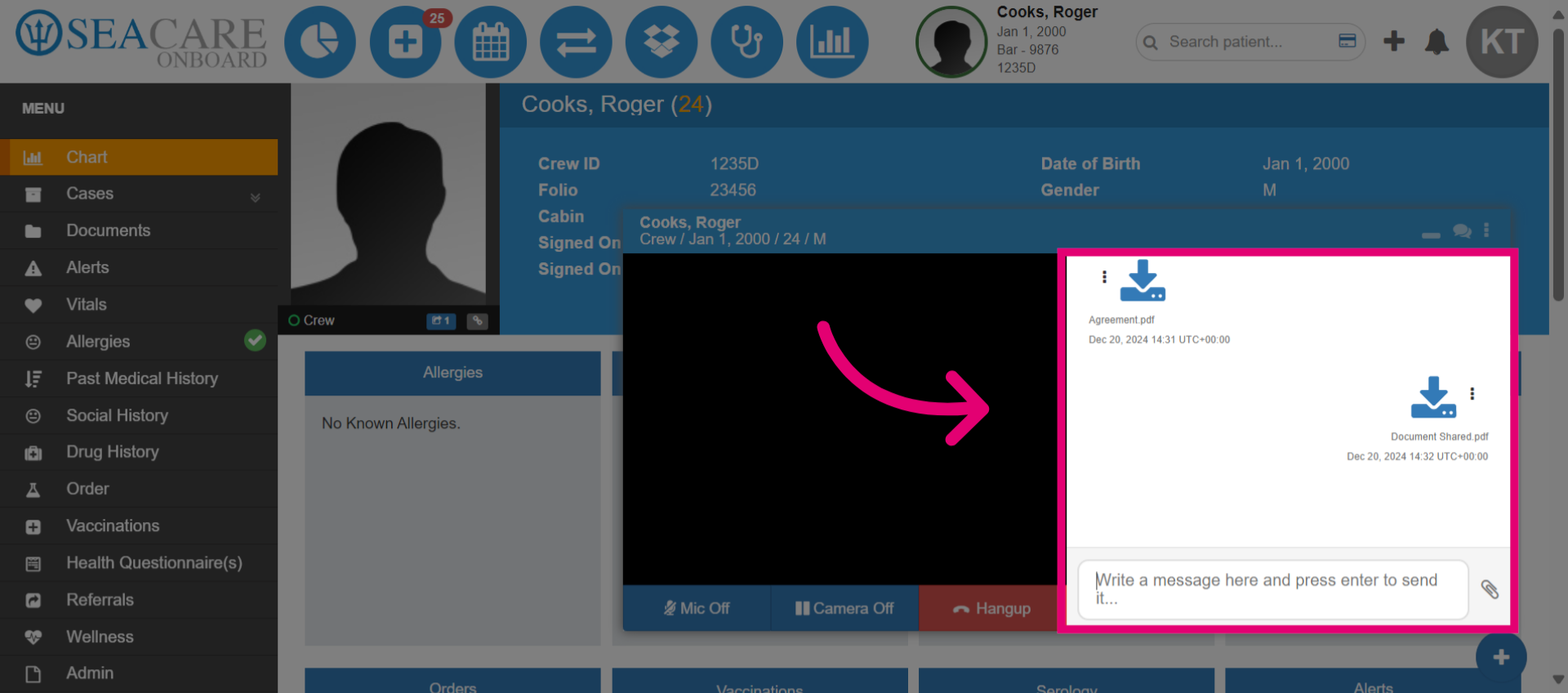Toggle Mic Off button
Viewport: 1568px width, 693px height.
point(697,608)
